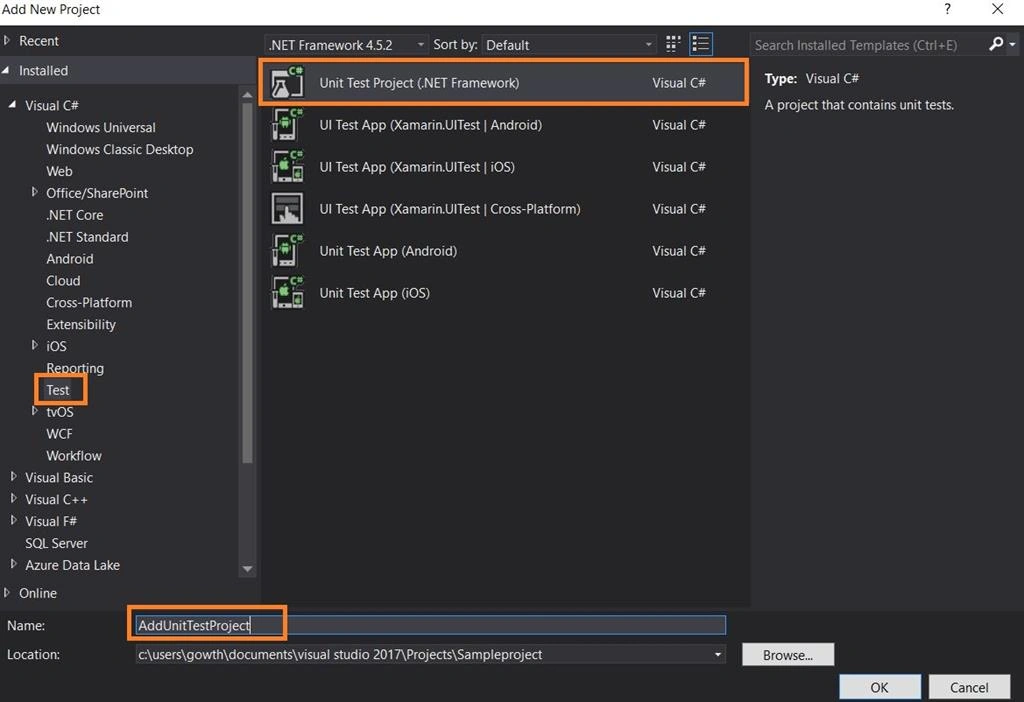Open the Location path dropdown arrow
The image size is (1024, 702).
point(718,654)
